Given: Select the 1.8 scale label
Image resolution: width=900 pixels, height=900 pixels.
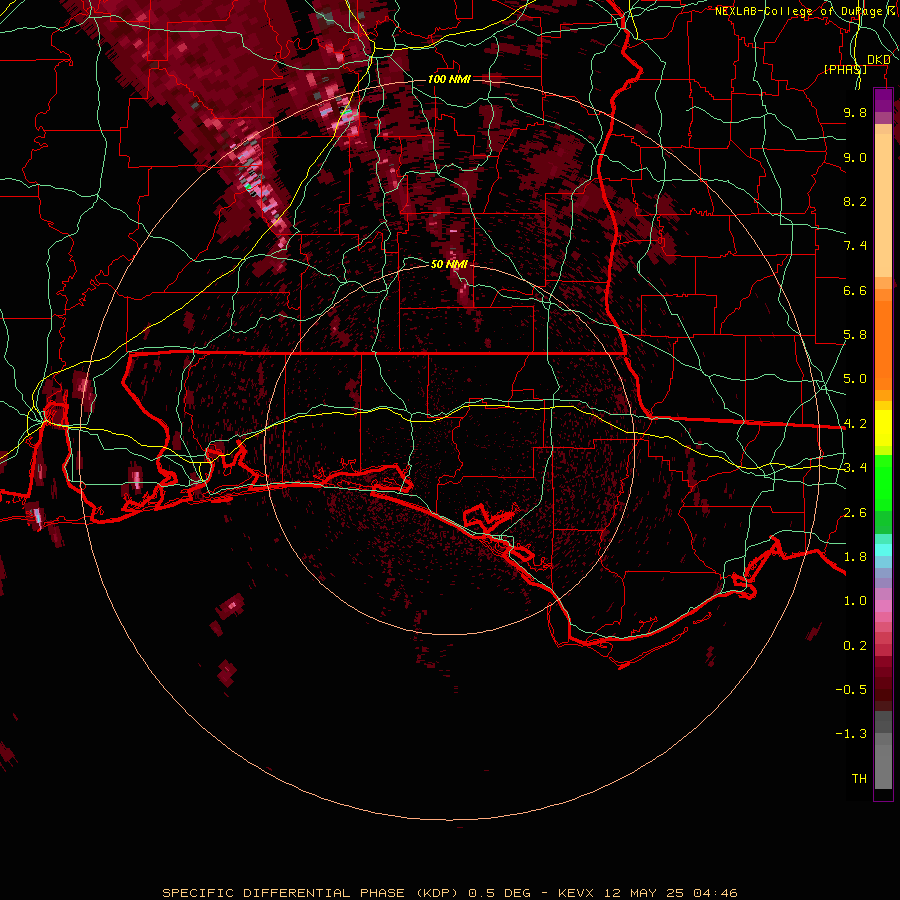Looking at the screenshot, I should pyautogui.click(x=855, y=557).
